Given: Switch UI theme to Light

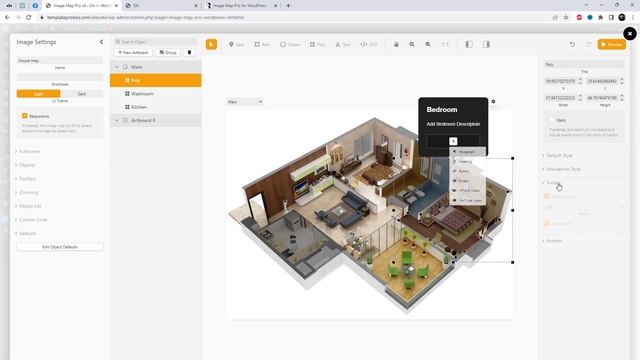Looking at the screenshot, I should tap(38, 94).
